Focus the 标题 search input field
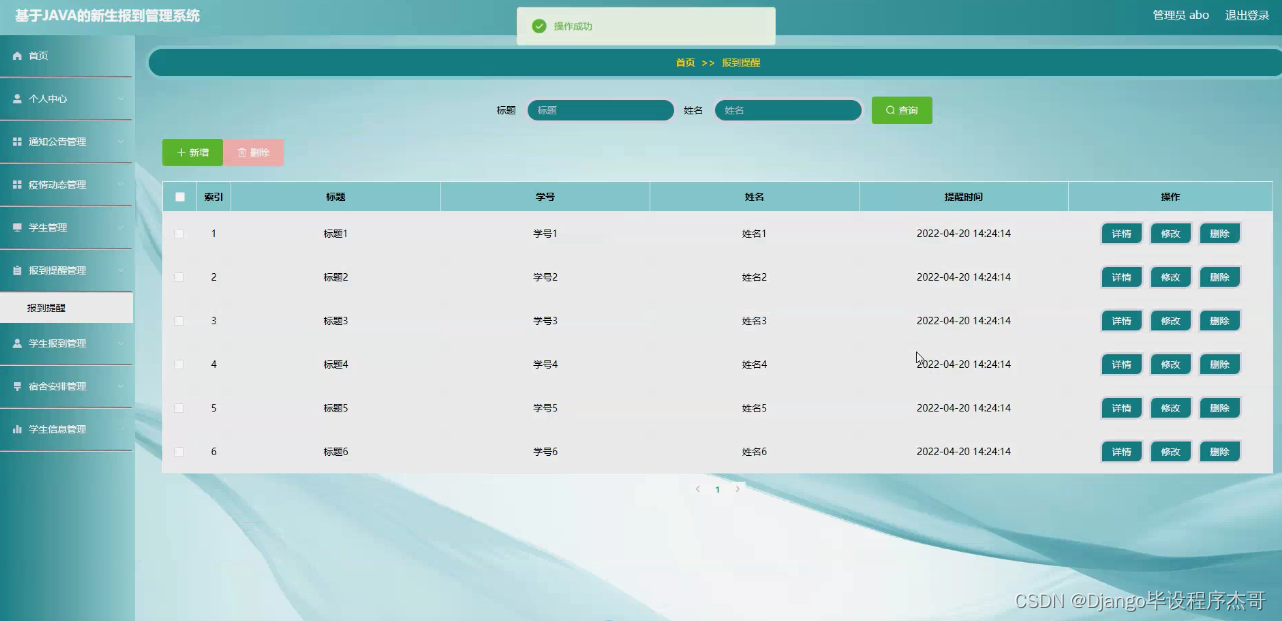1282x621 pixels. pyautogui.click(x=601, y=110)
